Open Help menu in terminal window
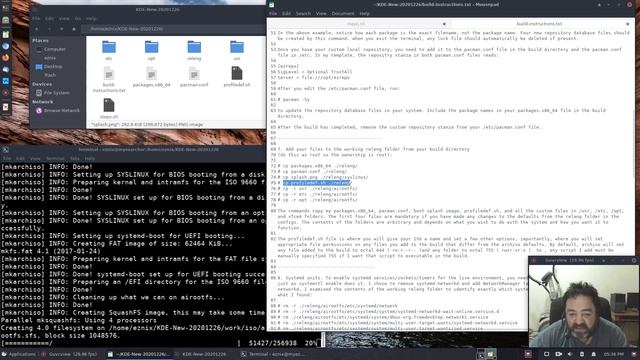This screenshot has height=360, width=640. pyautogui.click(x=90, y=158)
